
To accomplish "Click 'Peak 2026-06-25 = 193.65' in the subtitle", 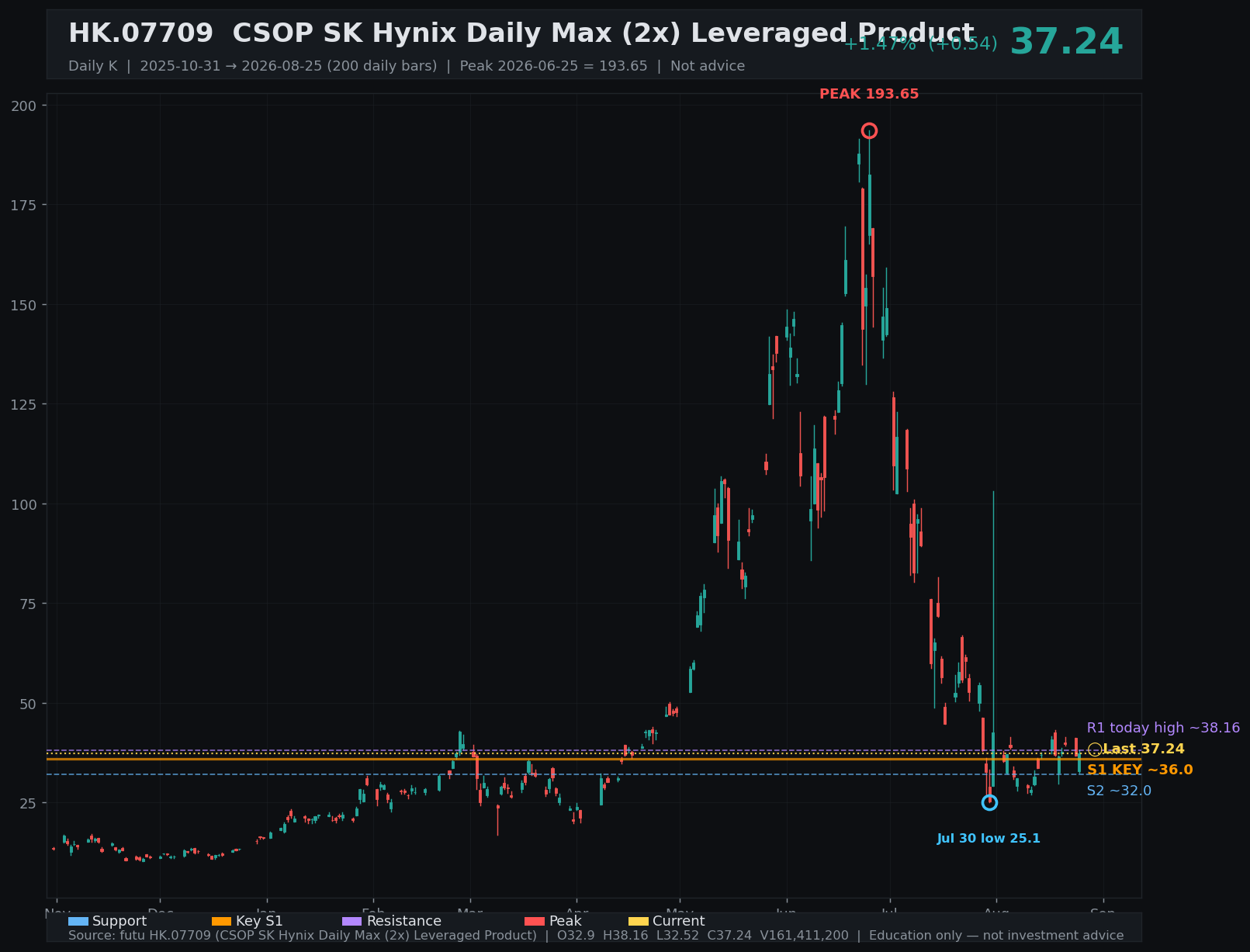I will pos(553,66).
